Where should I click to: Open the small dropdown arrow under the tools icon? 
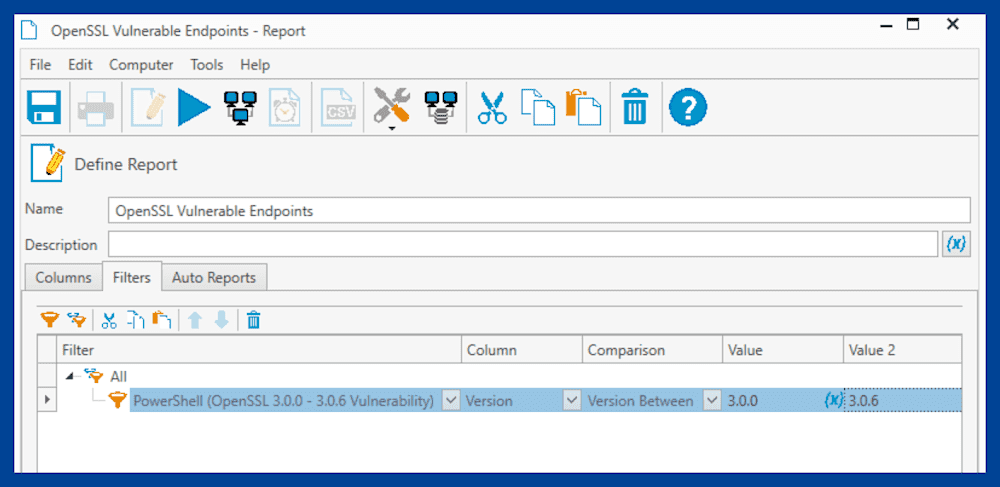392,128
